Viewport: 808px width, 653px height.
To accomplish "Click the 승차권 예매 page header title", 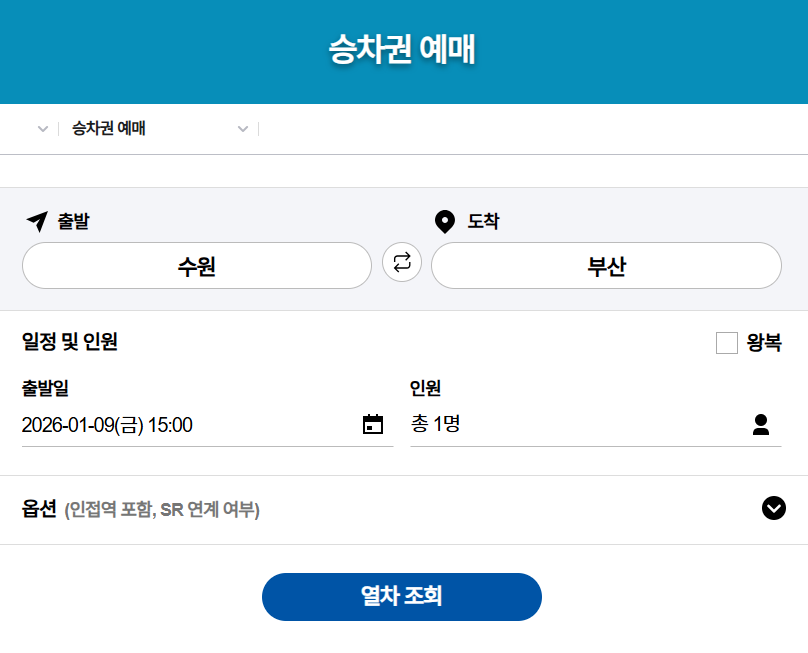I will coord(403,50).
